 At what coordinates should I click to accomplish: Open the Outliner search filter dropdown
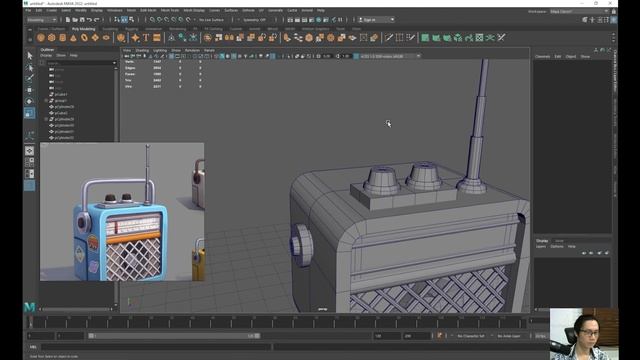point(114,63)
